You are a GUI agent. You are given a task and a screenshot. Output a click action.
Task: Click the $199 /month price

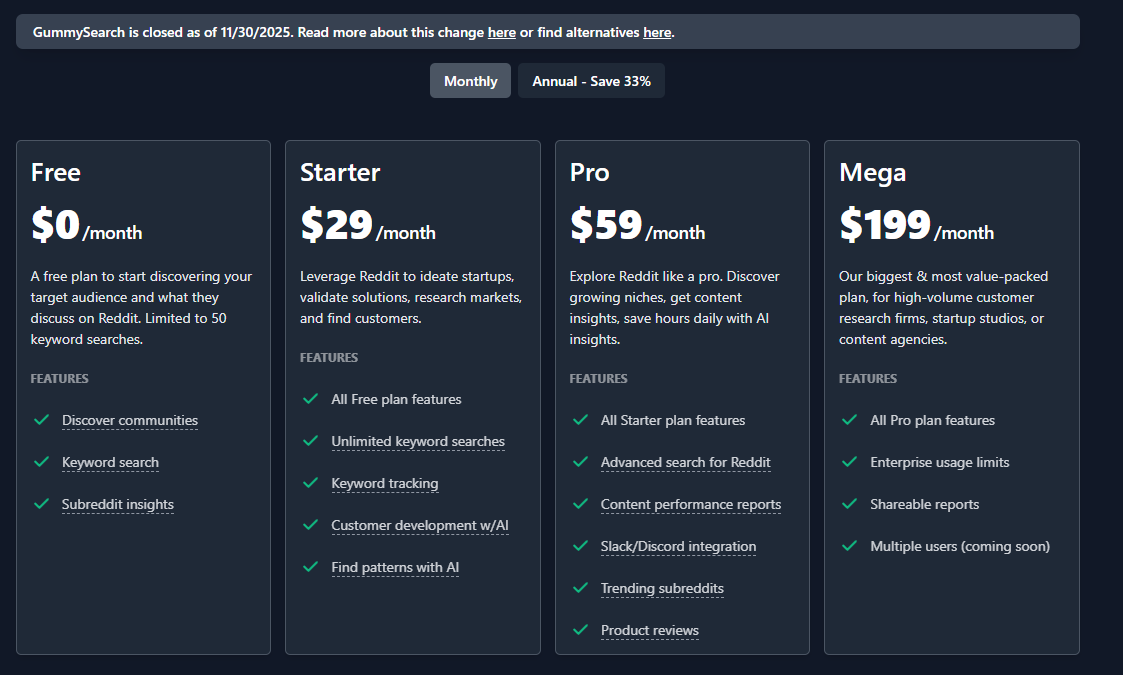coord(917,225)
